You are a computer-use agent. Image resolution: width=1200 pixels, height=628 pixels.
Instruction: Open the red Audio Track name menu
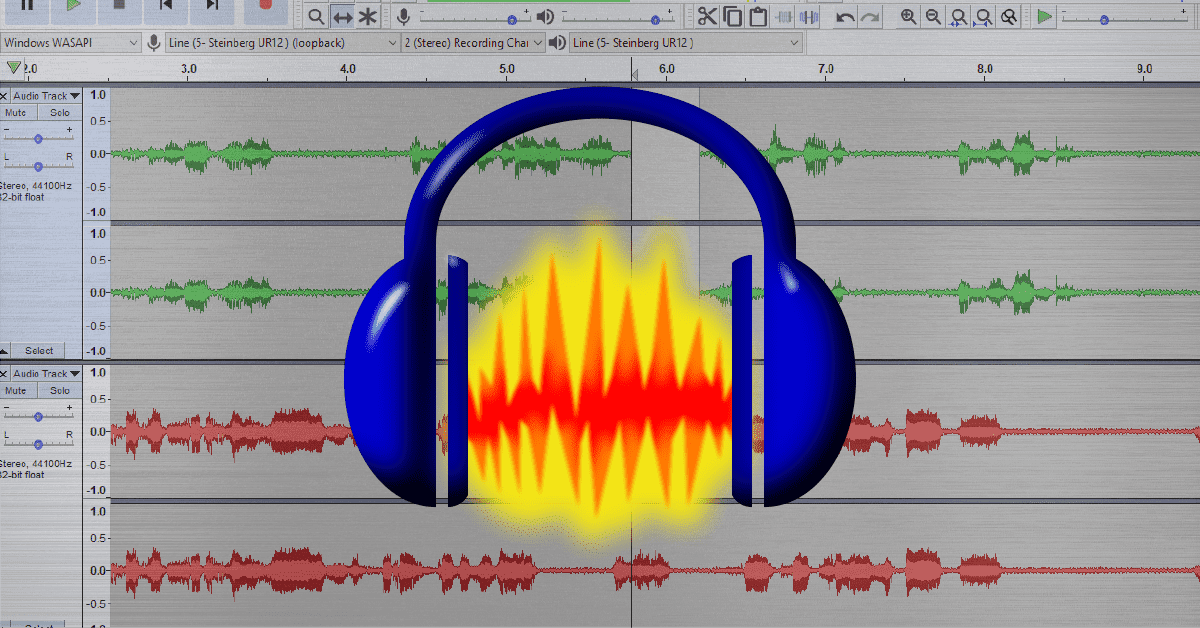46,374
